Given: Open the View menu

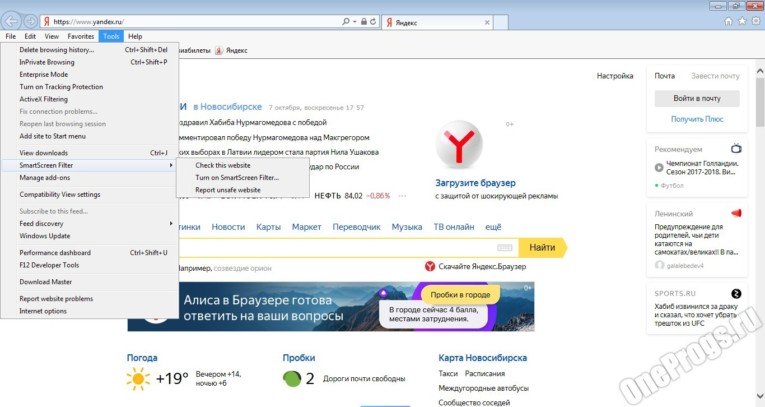Looking at the screenshot, I should (52, 36).
